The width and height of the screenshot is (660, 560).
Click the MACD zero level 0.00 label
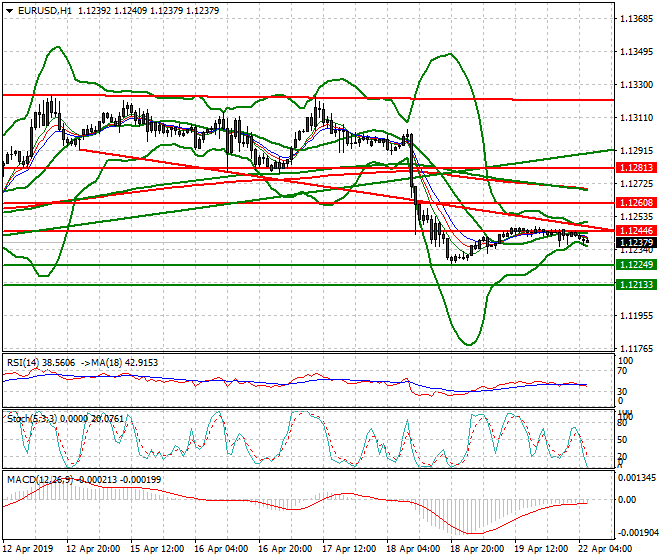pyautogui.click(x=627, y=500)
